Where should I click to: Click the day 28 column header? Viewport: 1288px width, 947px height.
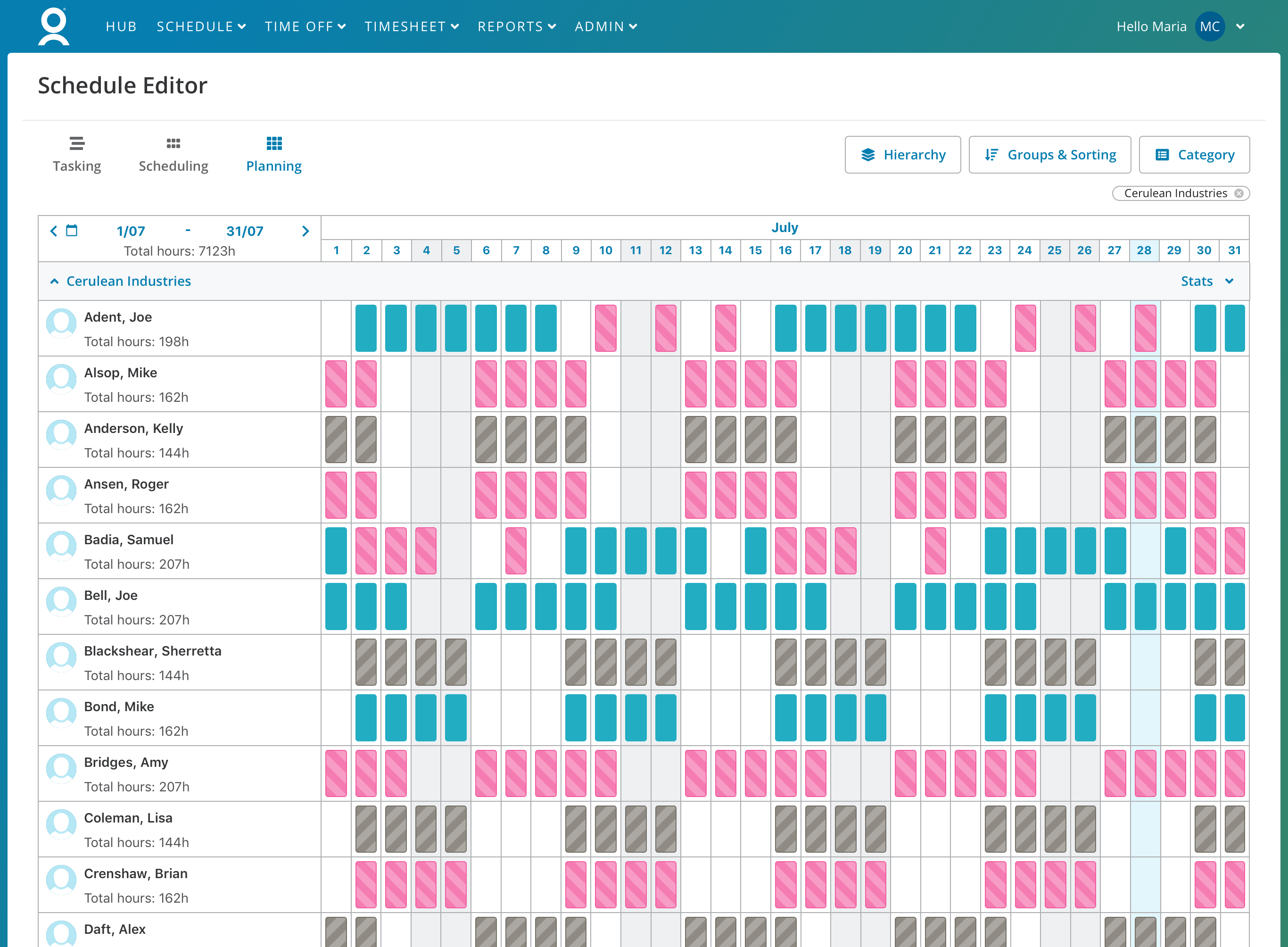tap(1144, 250)
